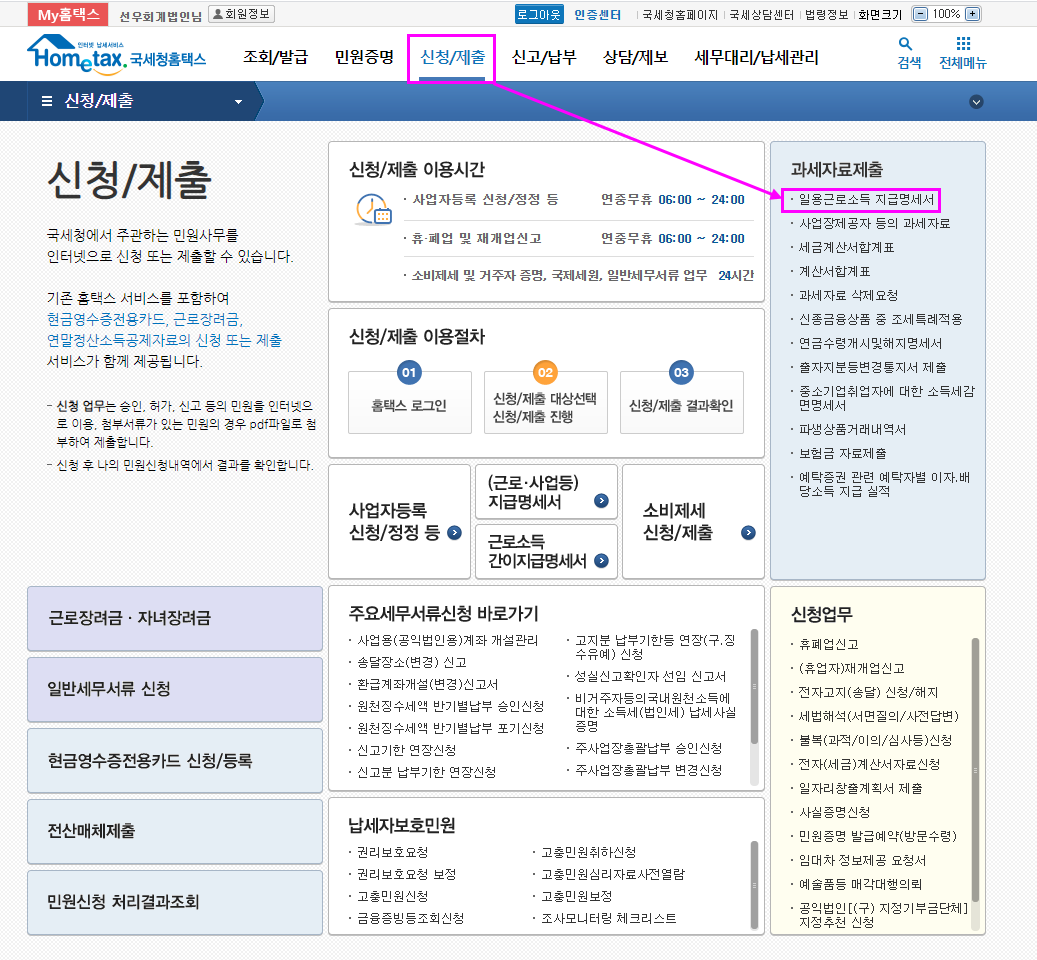Open 사업장제공자 등의 과세자료 link
Screen dimensions: 1037x960
pyautogui.click(x=874, y=223)
